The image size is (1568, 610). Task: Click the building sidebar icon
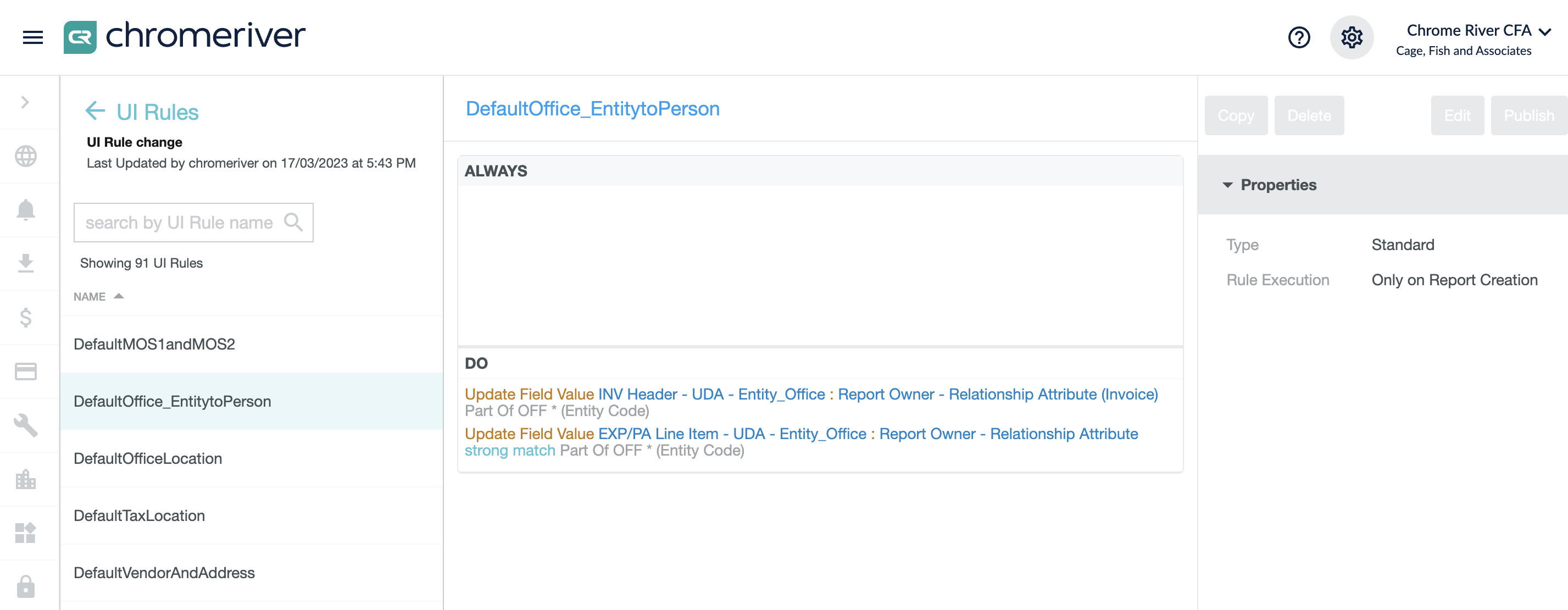(x=26, y=479)
